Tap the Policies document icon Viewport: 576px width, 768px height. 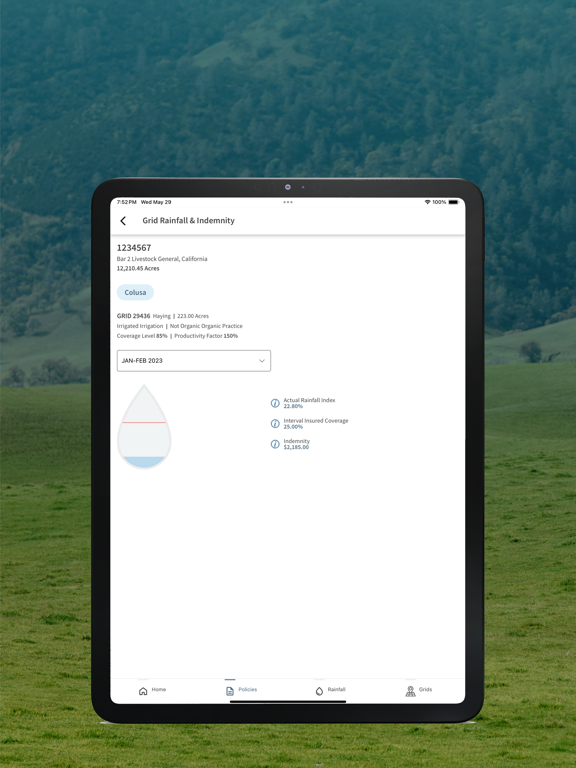(x=230, y=691)
